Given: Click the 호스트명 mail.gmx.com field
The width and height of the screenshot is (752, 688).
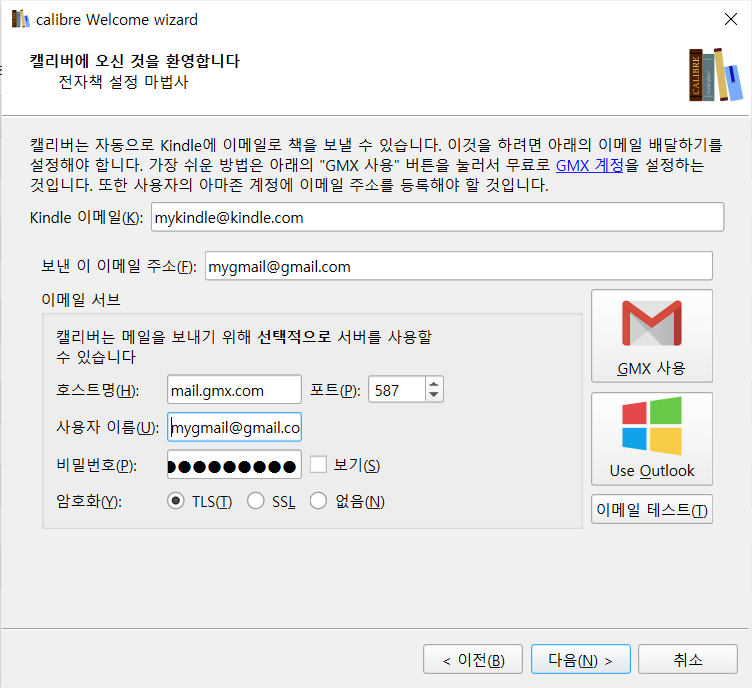Looking at the screenshot, I should coord(234,390).
